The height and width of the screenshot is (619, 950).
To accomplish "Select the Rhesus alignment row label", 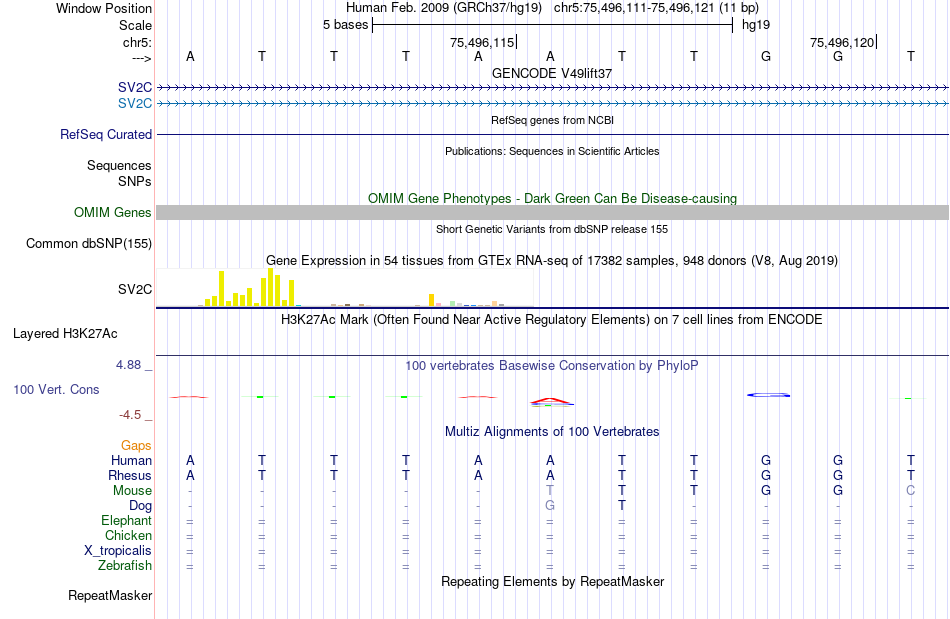I will point(130,475).
